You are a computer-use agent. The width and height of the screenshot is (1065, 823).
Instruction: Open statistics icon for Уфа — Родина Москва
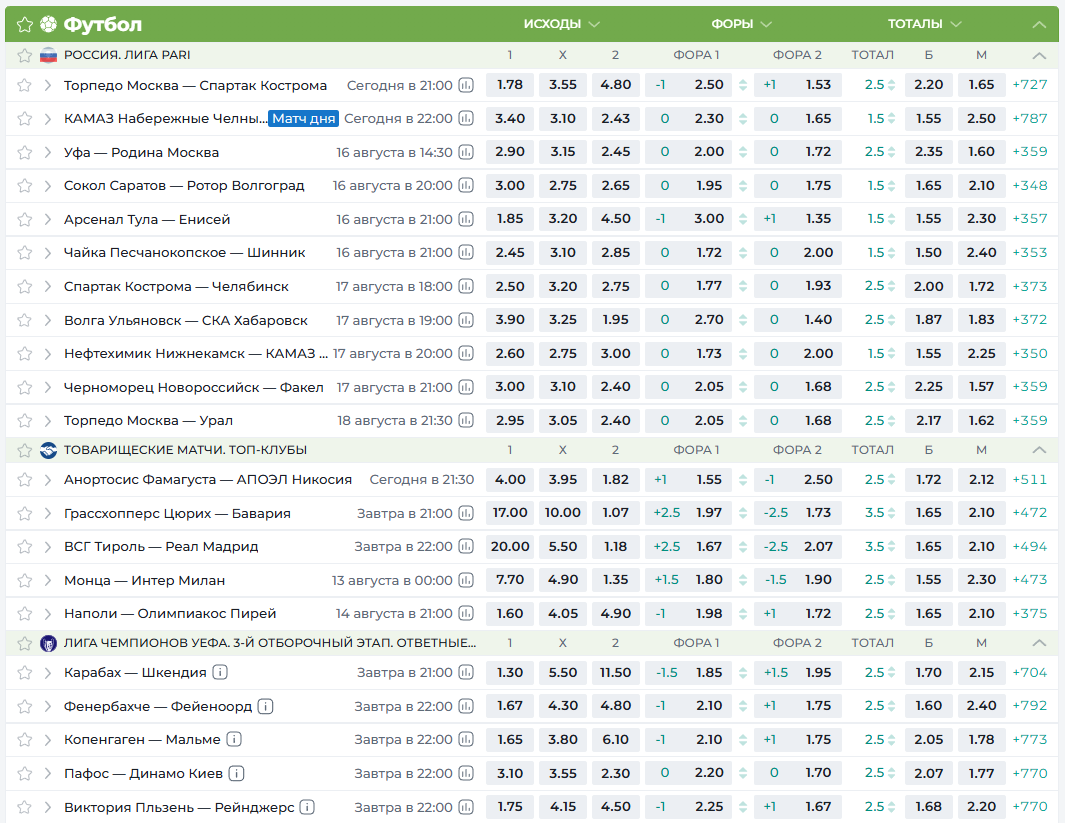pos(466,153)
